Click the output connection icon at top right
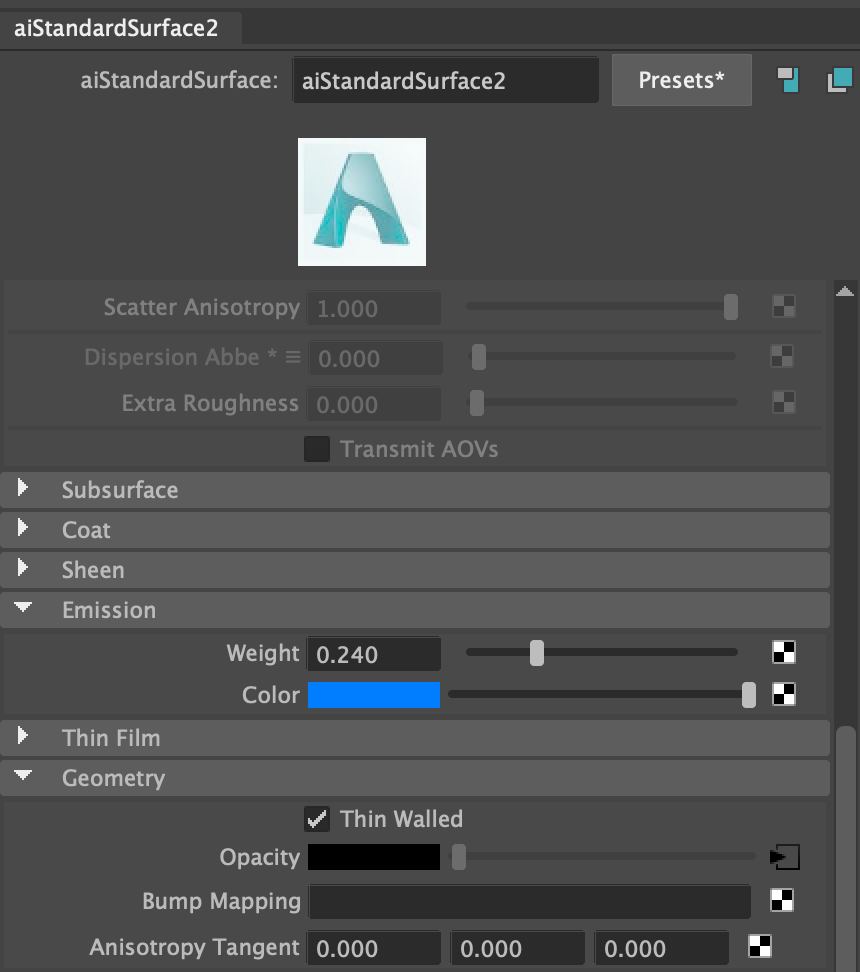860x972 pixels. (x=840, y=80)
